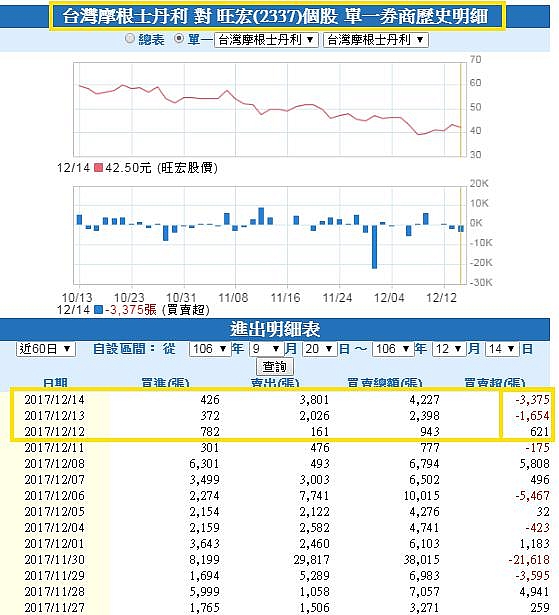
Task: Click the 進出明細表 section header
Action: coord(275,329)
